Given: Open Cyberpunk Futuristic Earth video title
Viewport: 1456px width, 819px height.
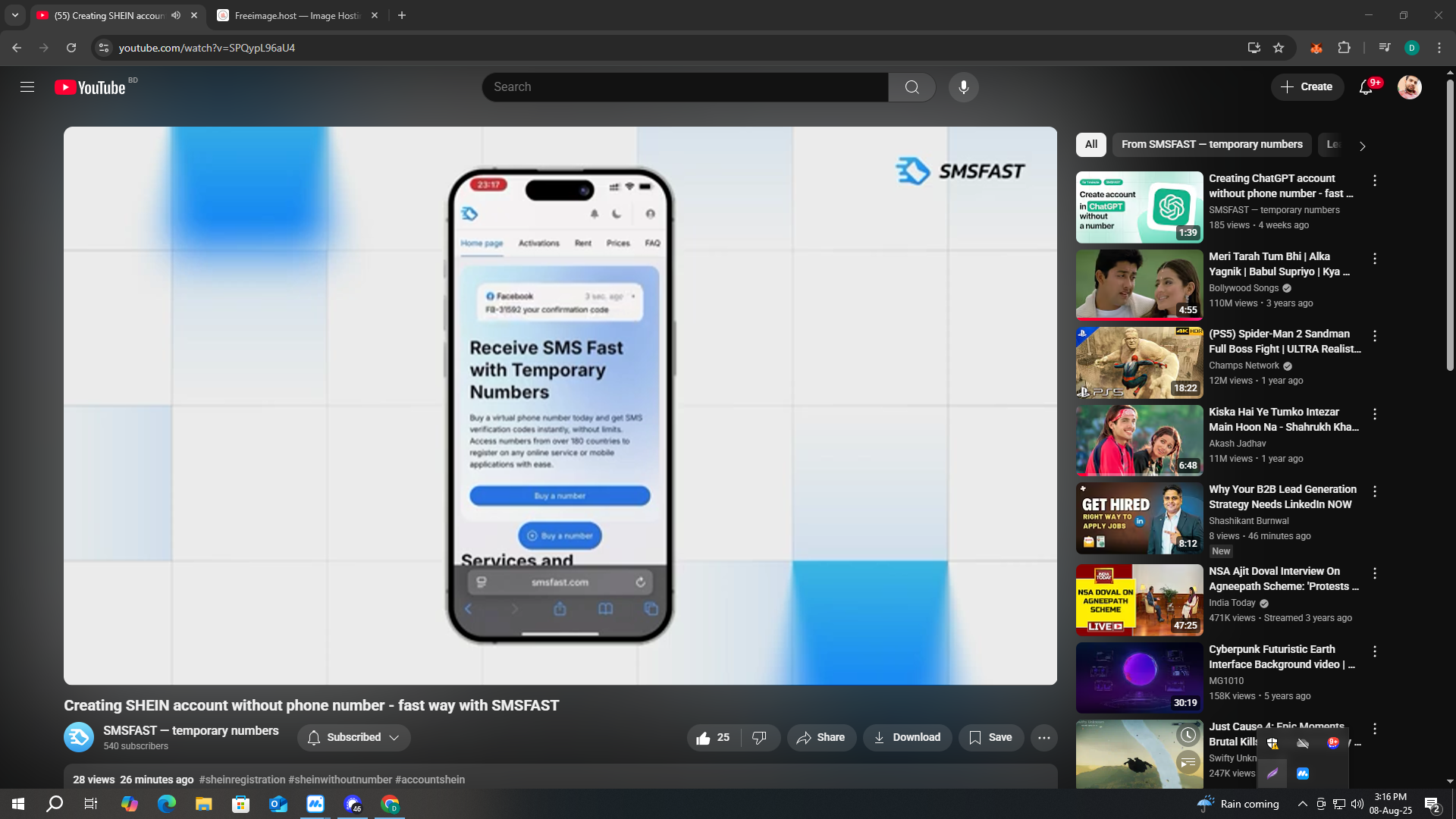Looking at the screenshot, I should tap(1282, 657).
